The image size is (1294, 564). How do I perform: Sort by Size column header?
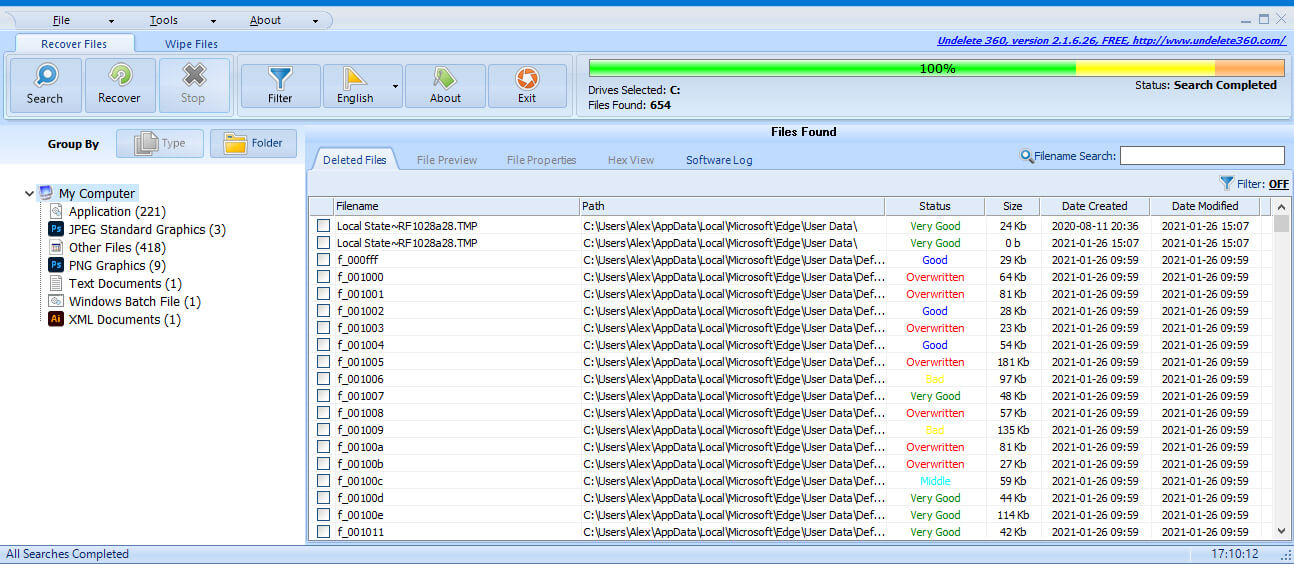pyautogui.click(x=1012, y=206)
